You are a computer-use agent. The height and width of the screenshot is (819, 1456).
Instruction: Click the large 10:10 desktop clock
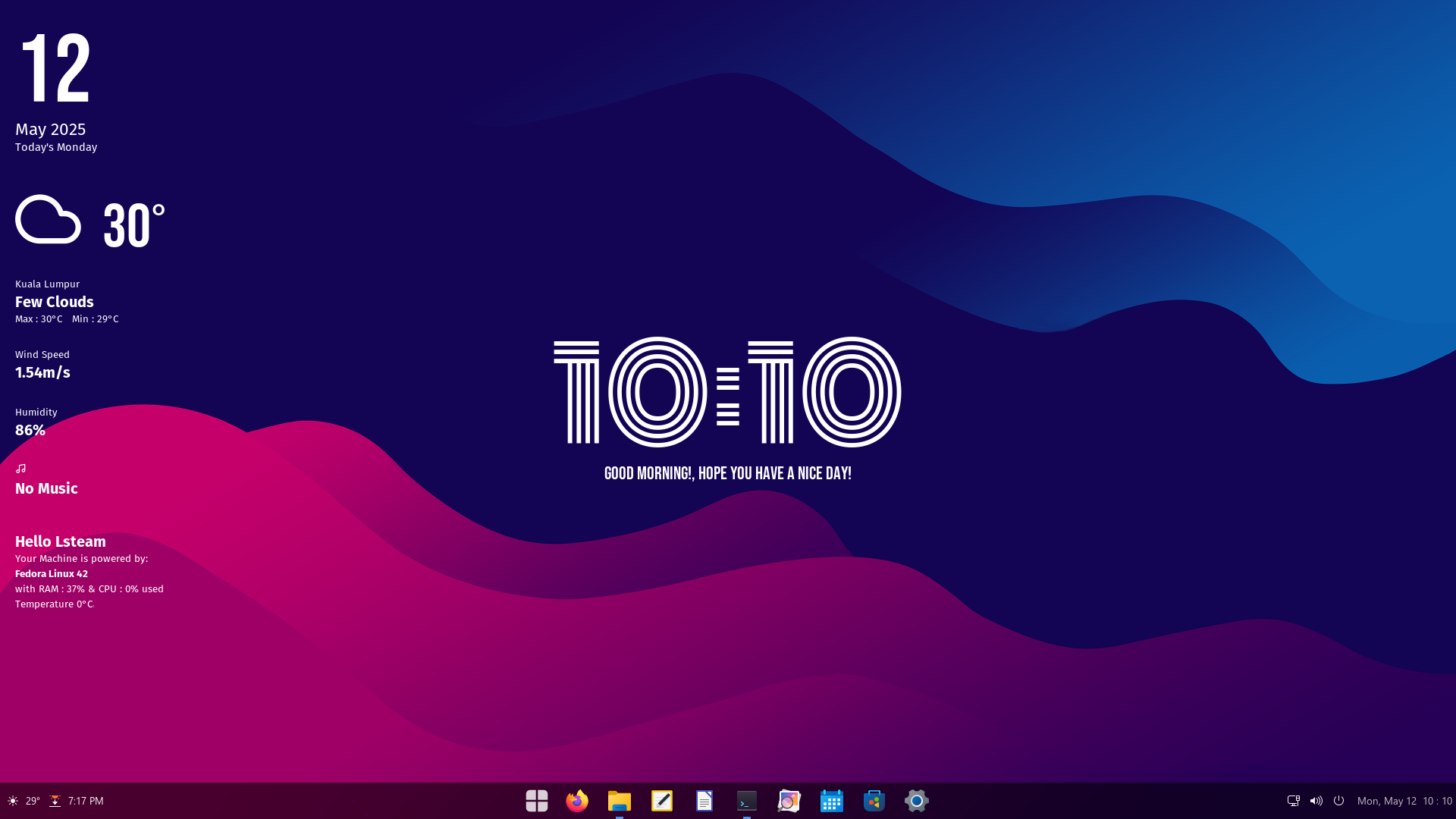coord(728,392)
